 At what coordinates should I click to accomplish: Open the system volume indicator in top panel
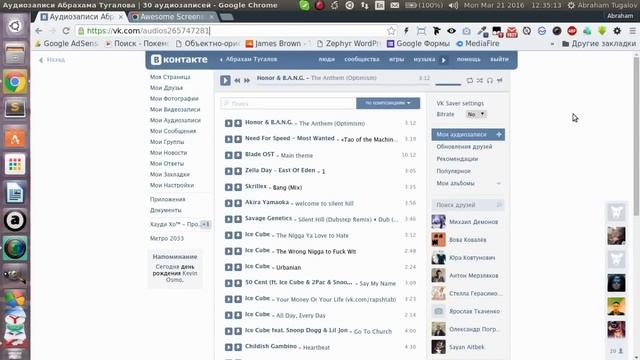click(x=453, y=5)
